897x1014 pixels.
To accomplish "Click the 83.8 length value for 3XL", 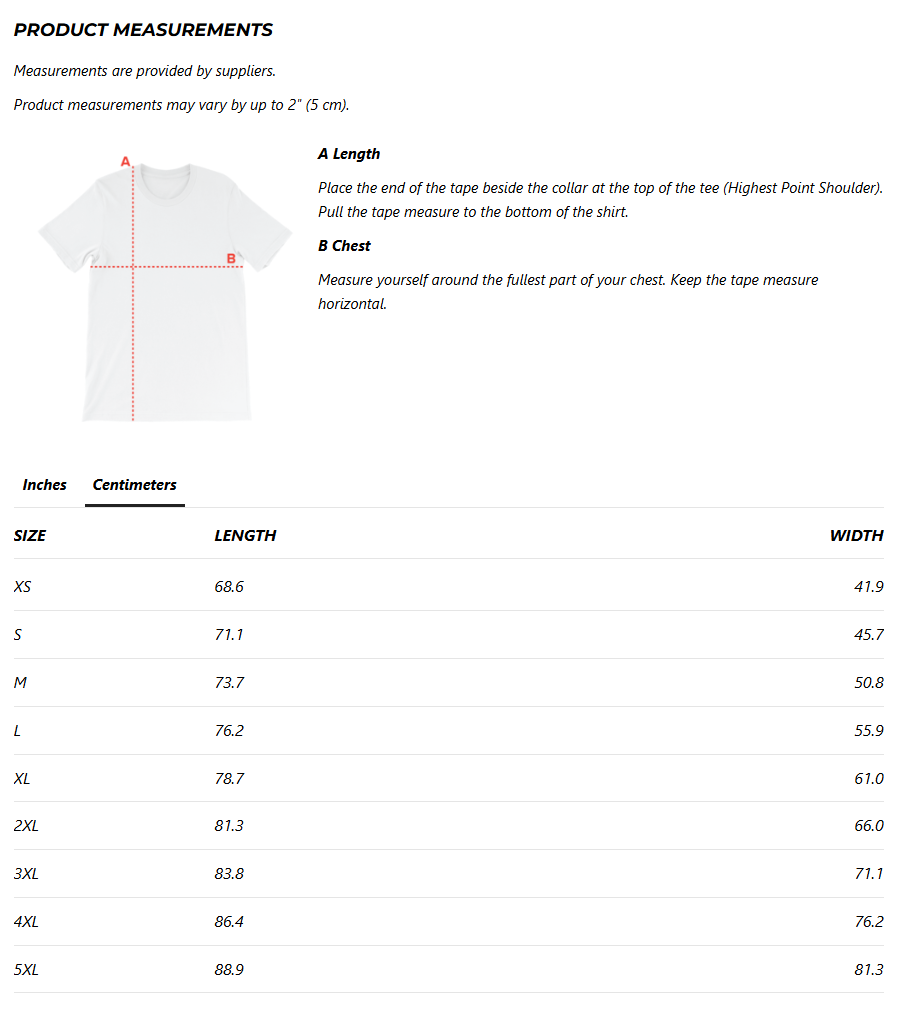I will point(229,874).
